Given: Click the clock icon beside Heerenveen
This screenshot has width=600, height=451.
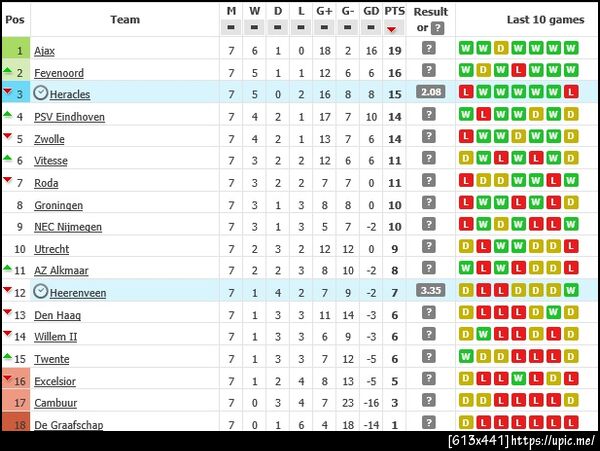Looking at the screenshot, I should [x=41, y=292].
